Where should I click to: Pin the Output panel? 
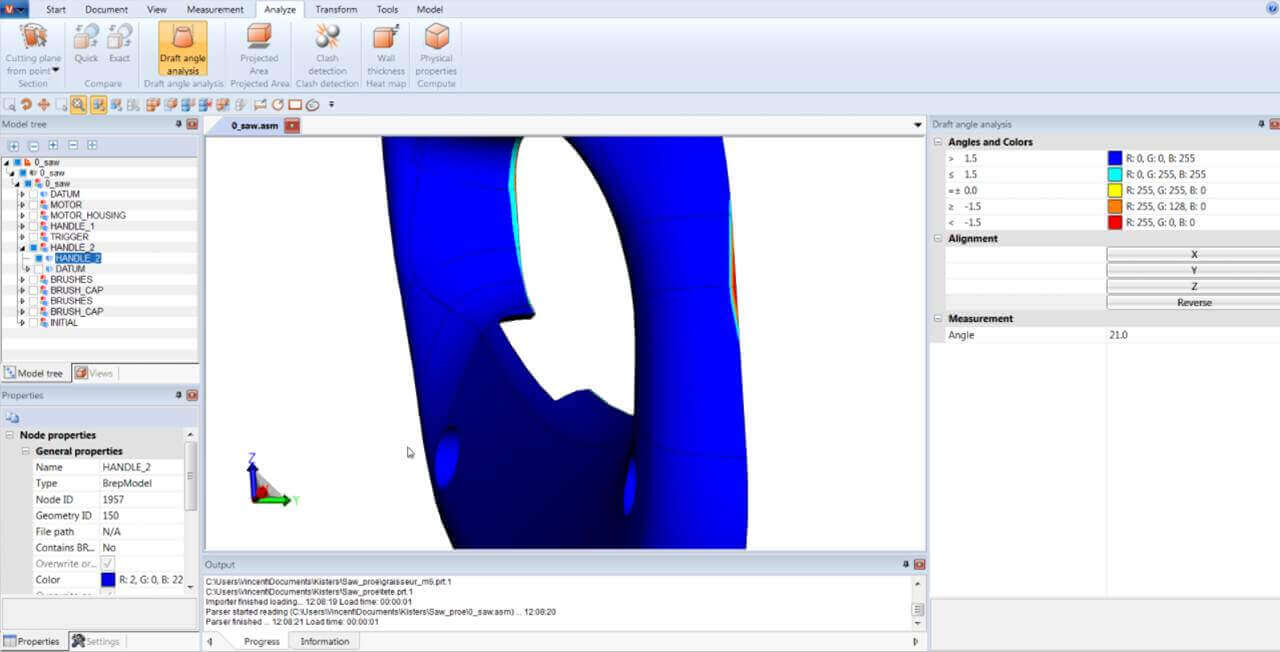pos(906,564)
